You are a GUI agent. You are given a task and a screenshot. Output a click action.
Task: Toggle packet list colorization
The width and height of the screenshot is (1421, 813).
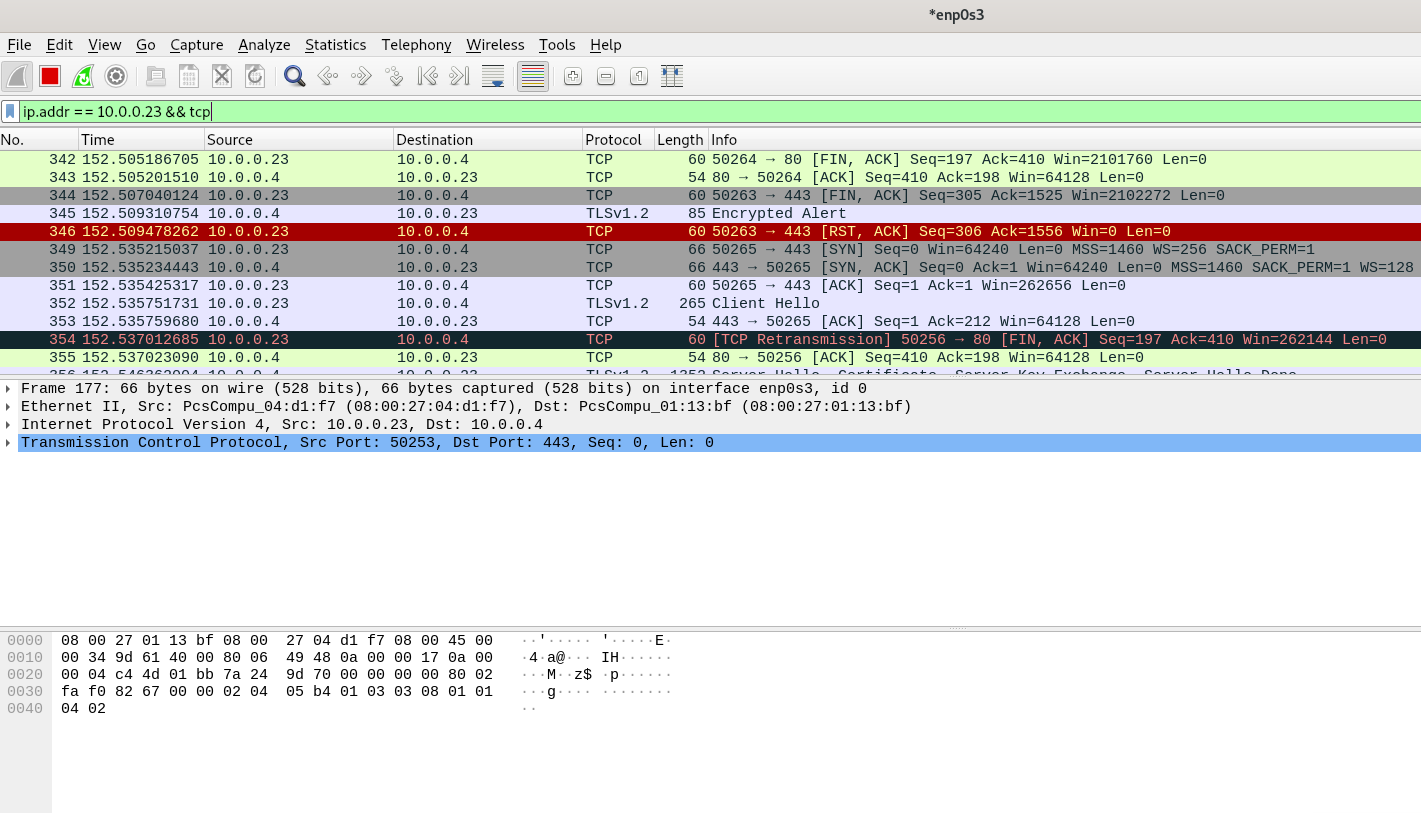point(533,76)
